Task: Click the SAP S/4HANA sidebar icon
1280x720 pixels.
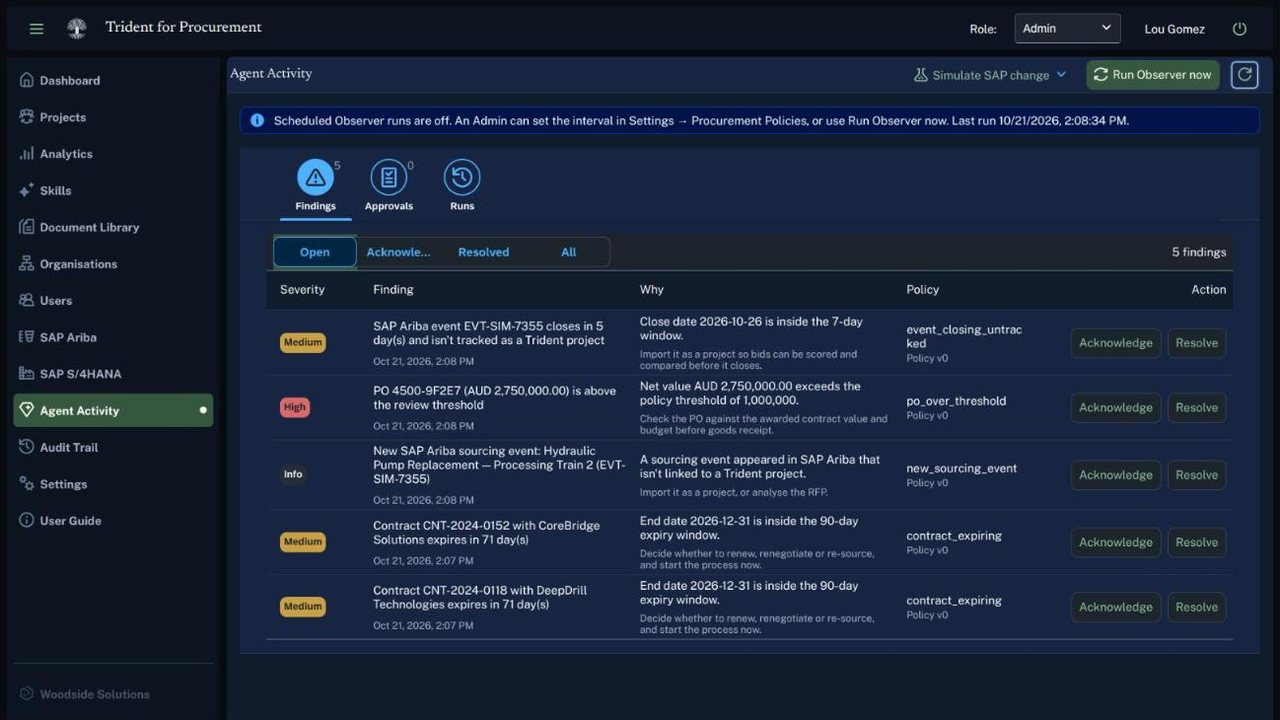Action: coord(27,374)
